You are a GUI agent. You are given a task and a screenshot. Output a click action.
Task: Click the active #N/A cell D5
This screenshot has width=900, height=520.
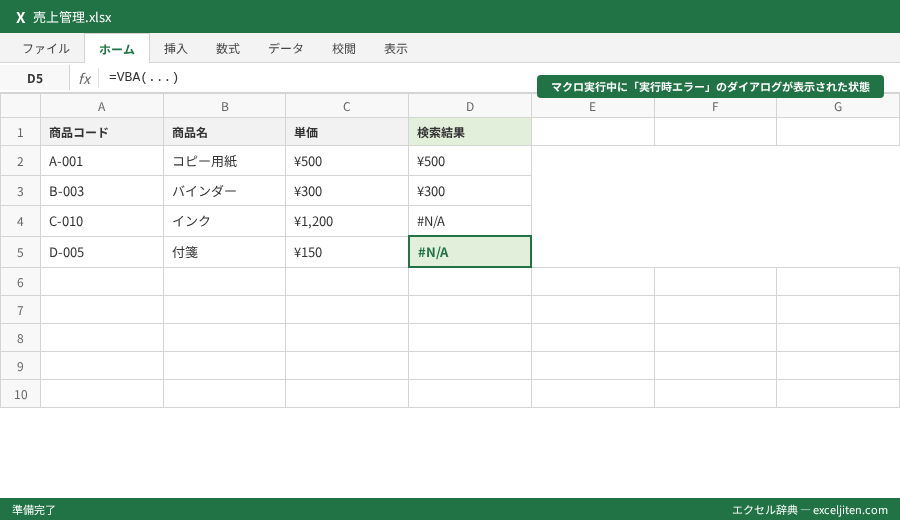(x=470, y=251)
